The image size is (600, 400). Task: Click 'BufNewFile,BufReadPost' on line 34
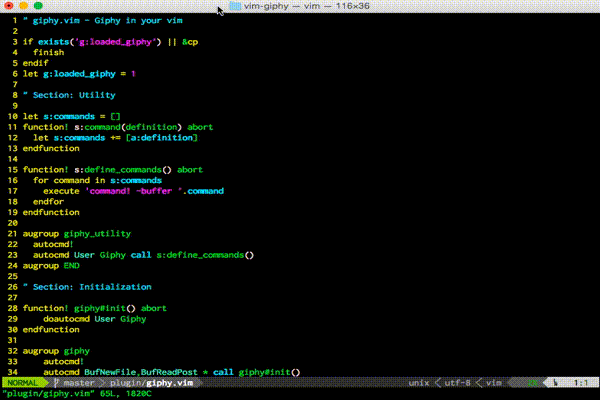(141, 372)
